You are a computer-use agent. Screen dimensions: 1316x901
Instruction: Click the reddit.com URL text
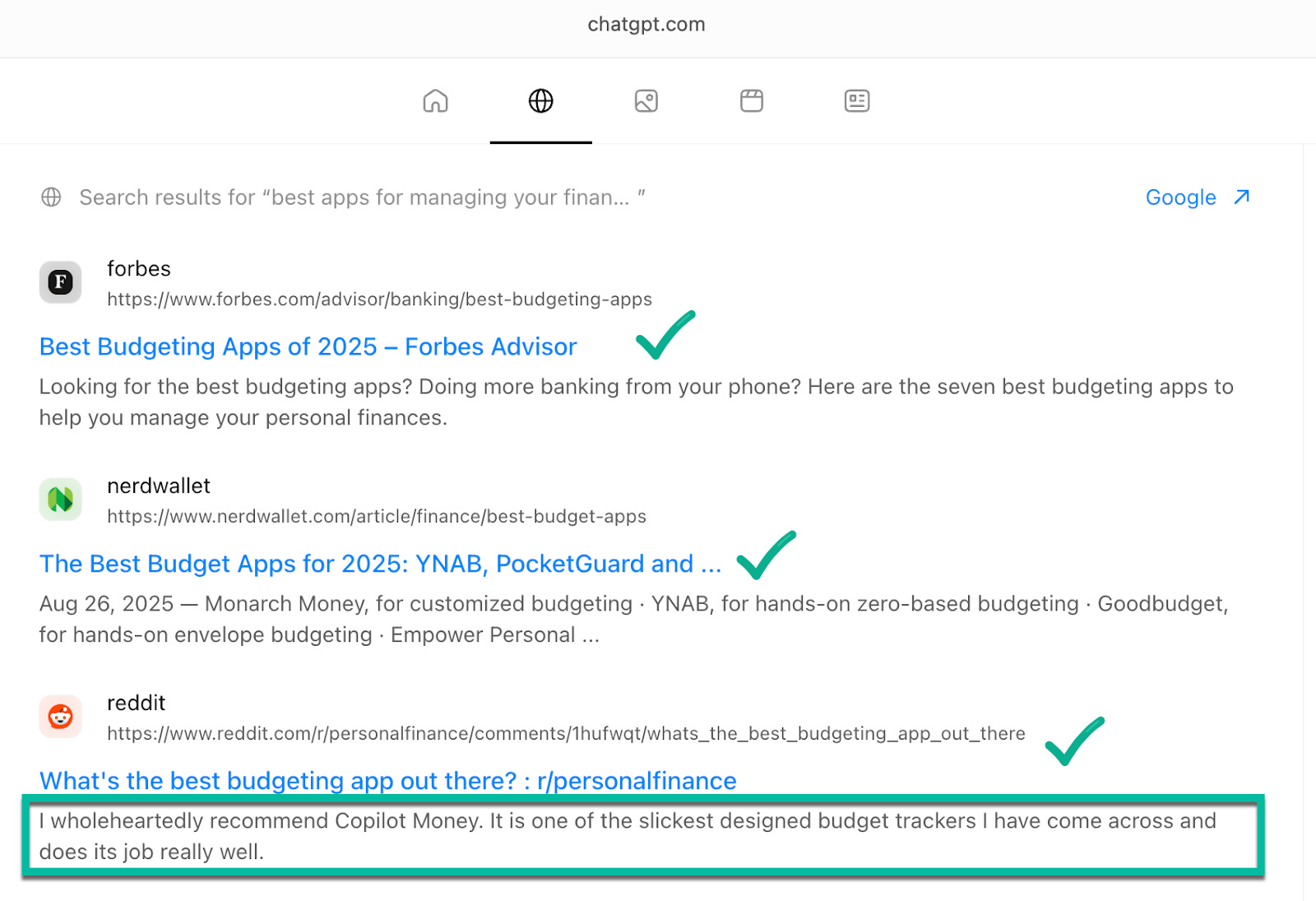(566, 734)
